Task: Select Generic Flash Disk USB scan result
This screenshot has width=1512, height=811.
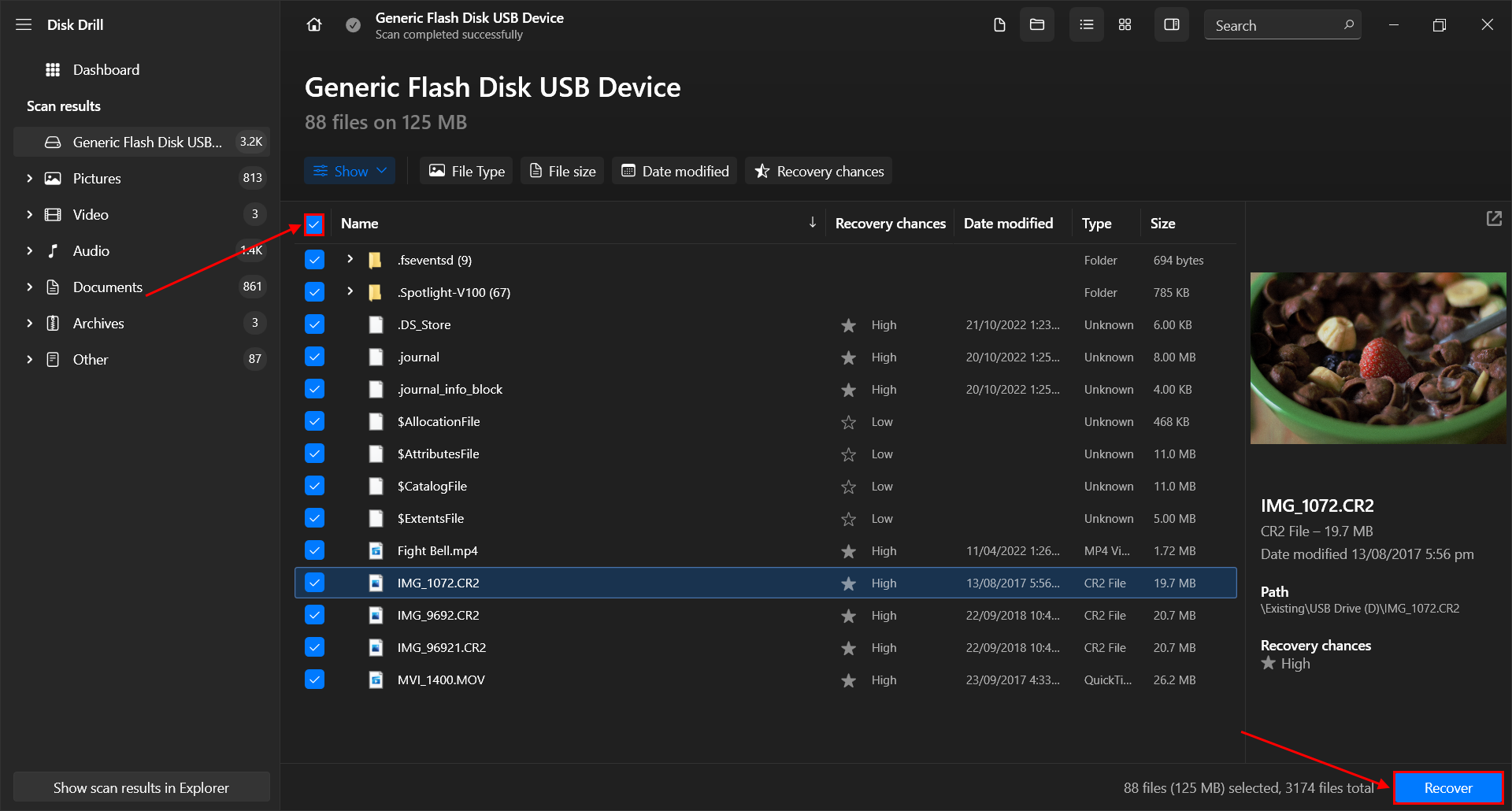Action: [x=142, y=142]
